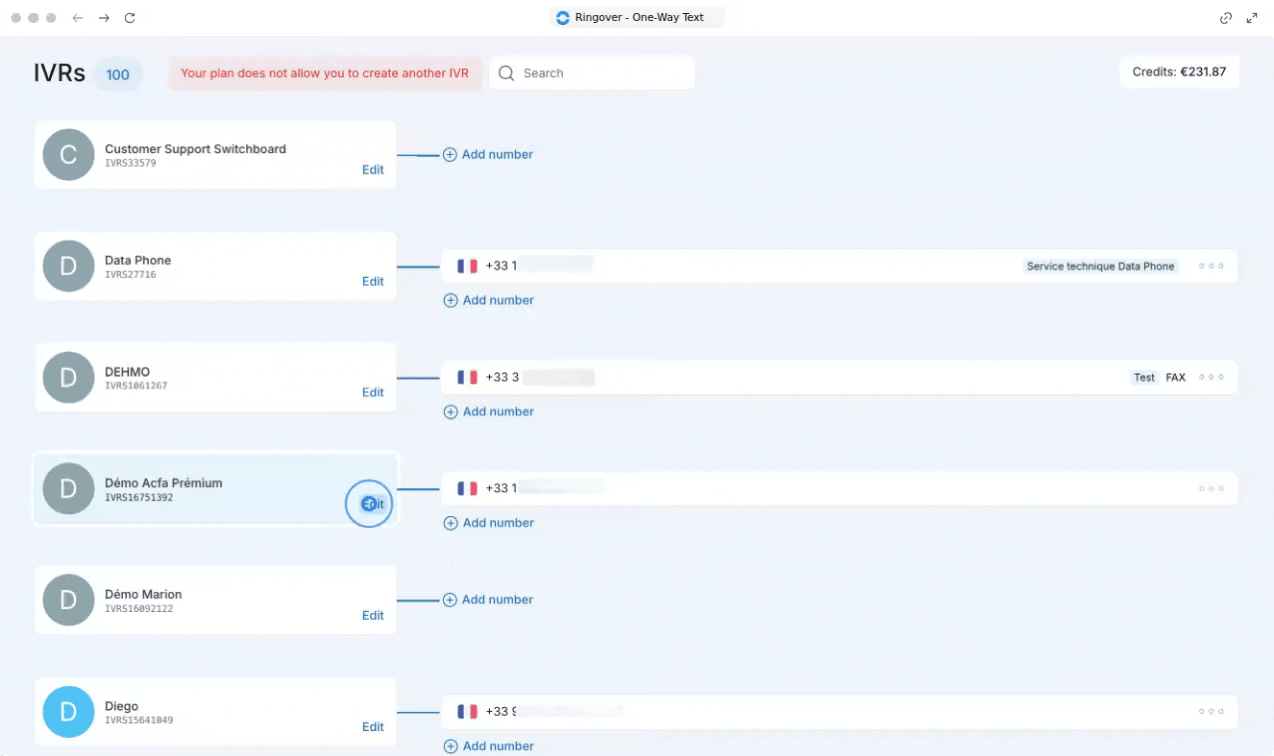
Task: Edit the Diego IVR
Action: pos(373,727)
